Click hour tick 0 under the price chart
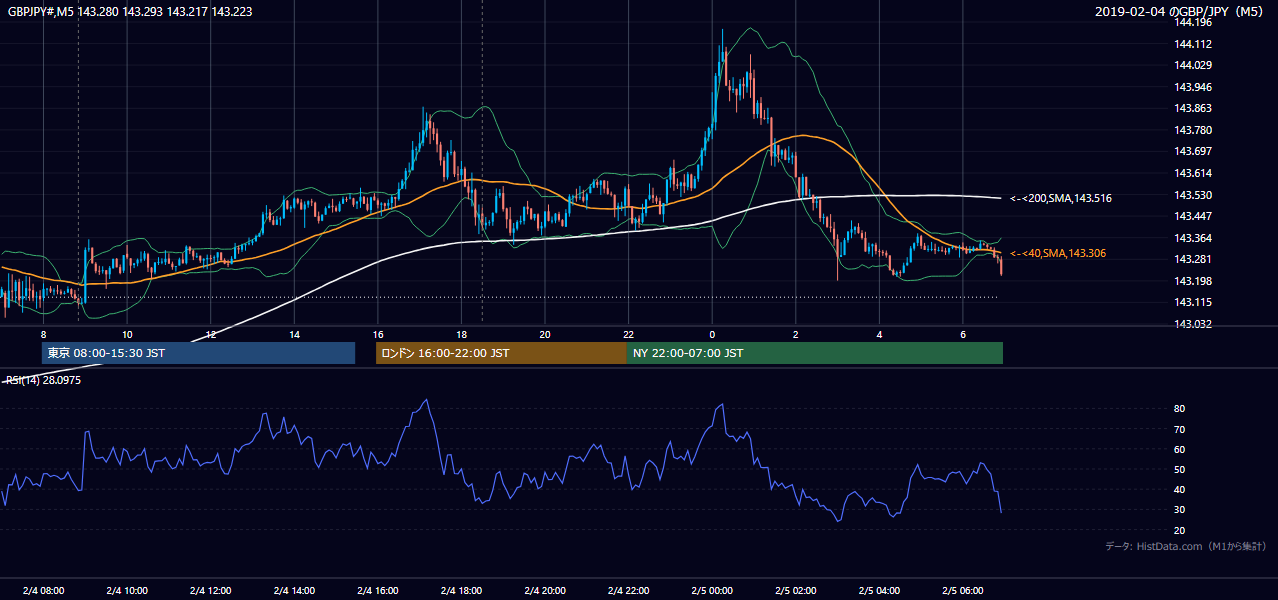Viewport: 1278px width, 600px height. [x=712, y=334]
